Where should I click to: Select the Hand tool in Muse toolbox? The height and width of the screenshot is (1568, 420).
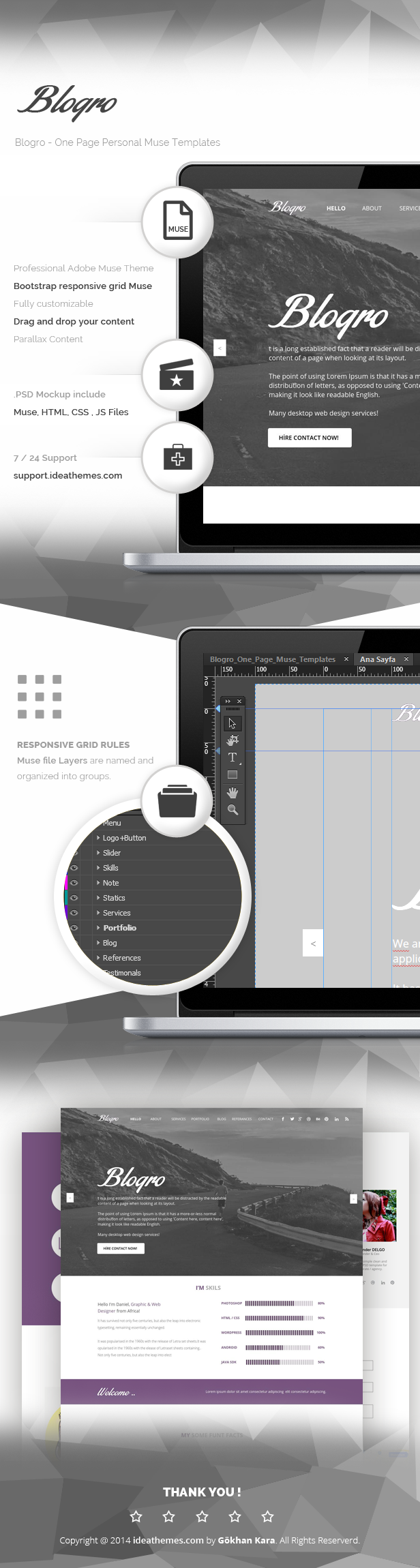[x=232, y=792]
